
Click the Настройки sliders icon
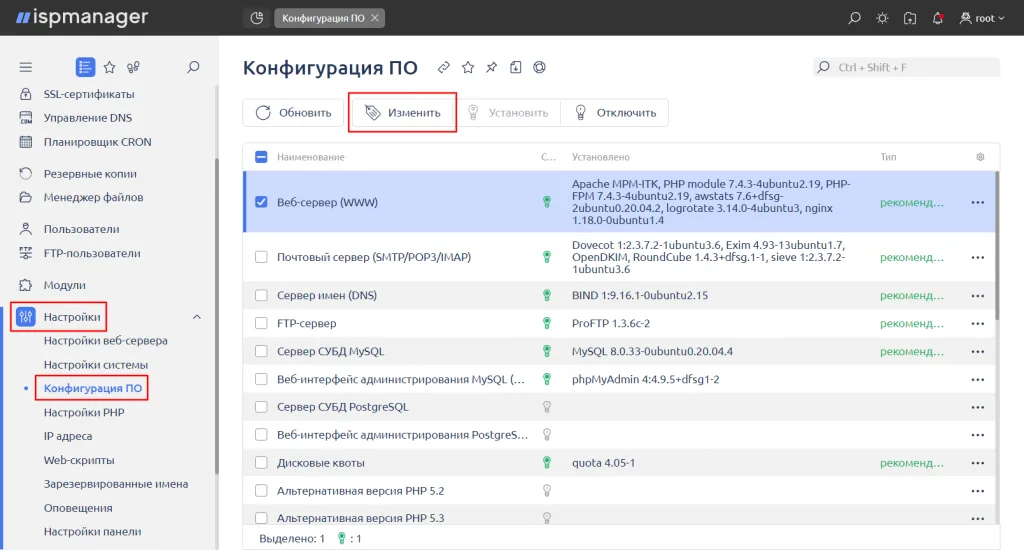[25, 317]
